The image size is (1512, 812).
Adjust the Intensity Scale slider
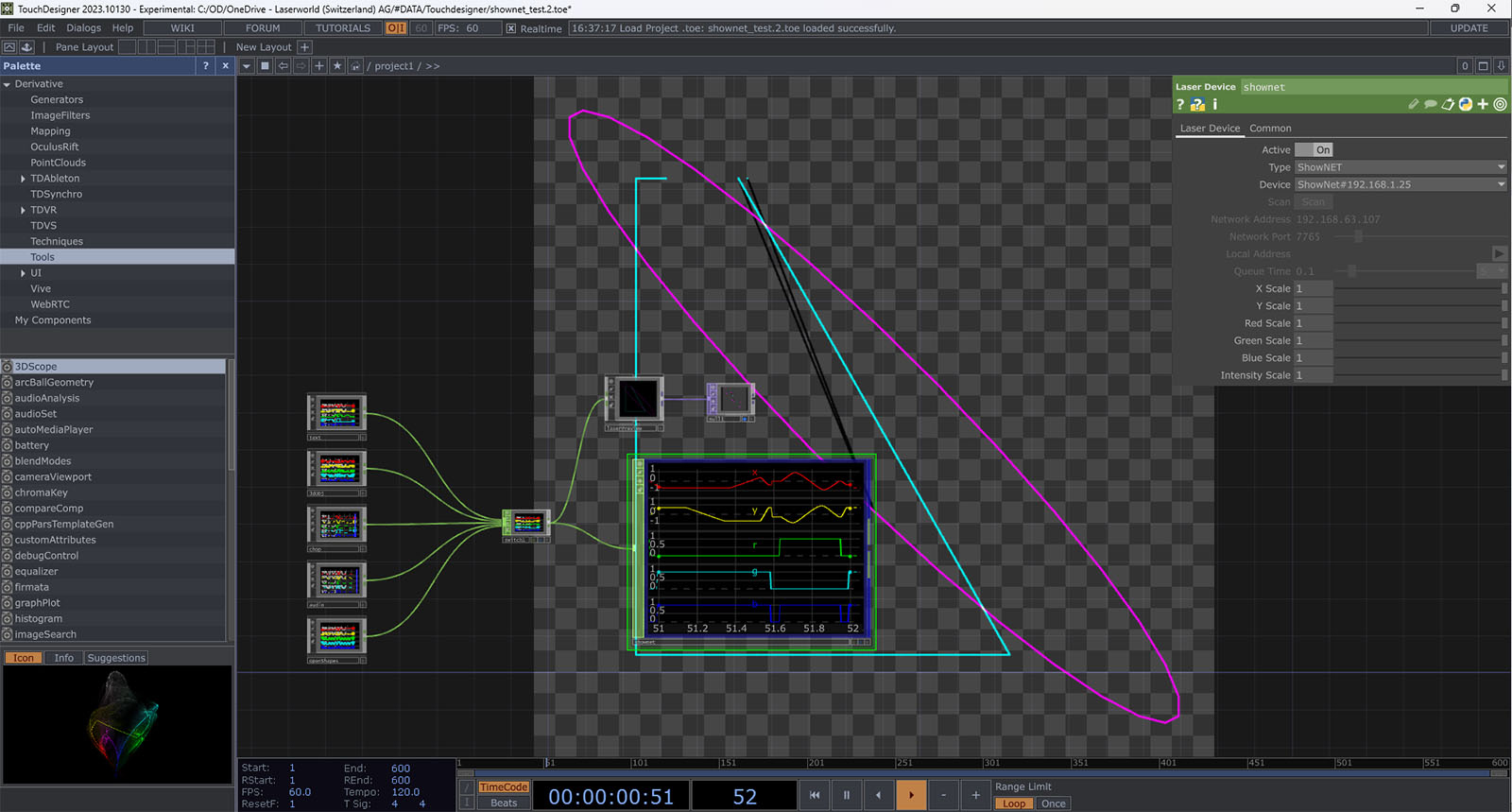1417,375
